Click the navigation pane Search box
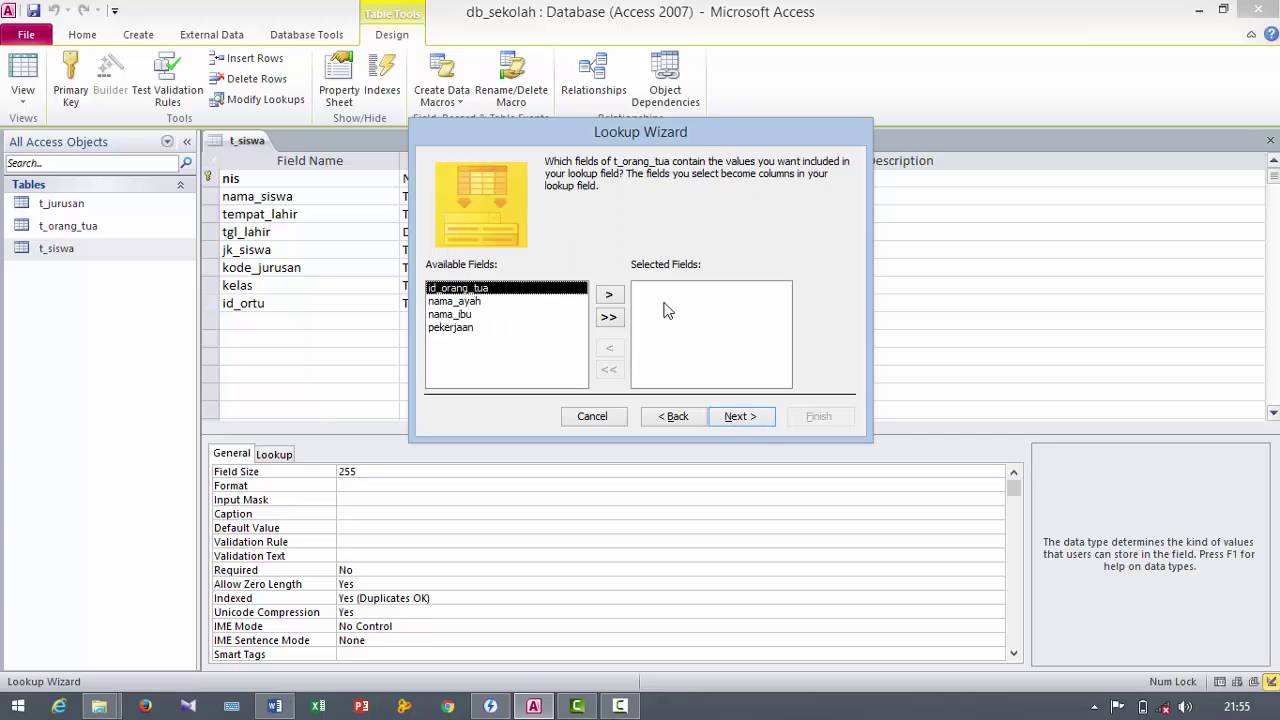Viewport: 1280px width, 720px height. pos(92,163)
